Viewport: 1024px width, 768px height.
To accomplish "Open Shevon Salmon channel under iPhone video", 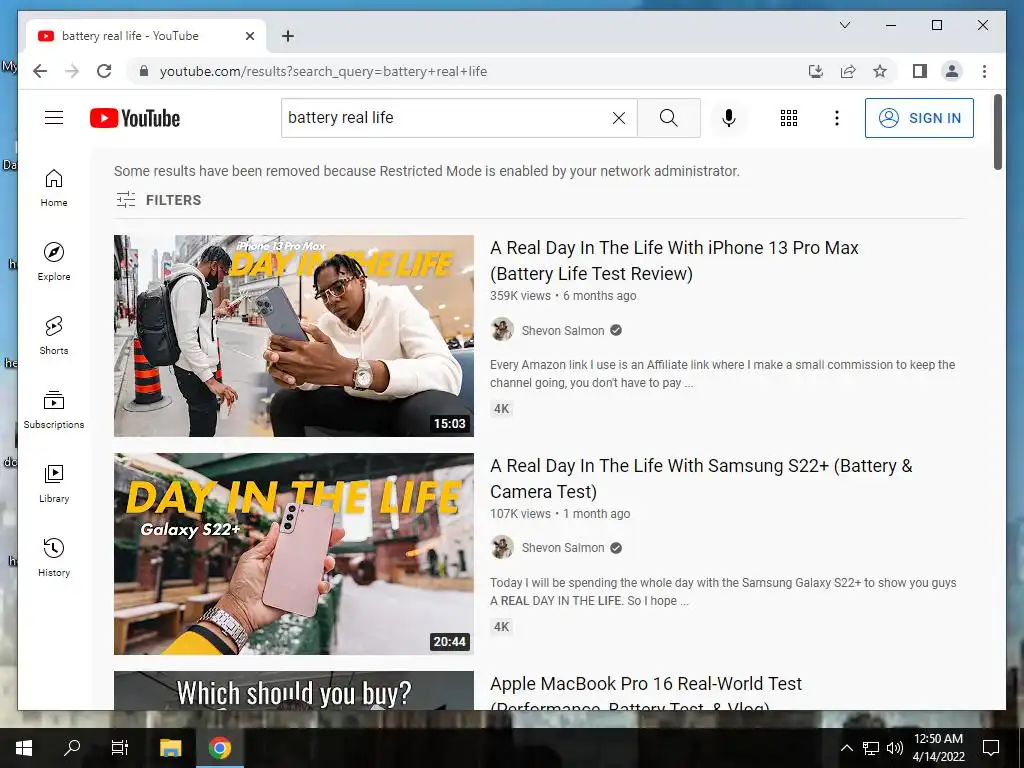I will [x=563, y=330].
